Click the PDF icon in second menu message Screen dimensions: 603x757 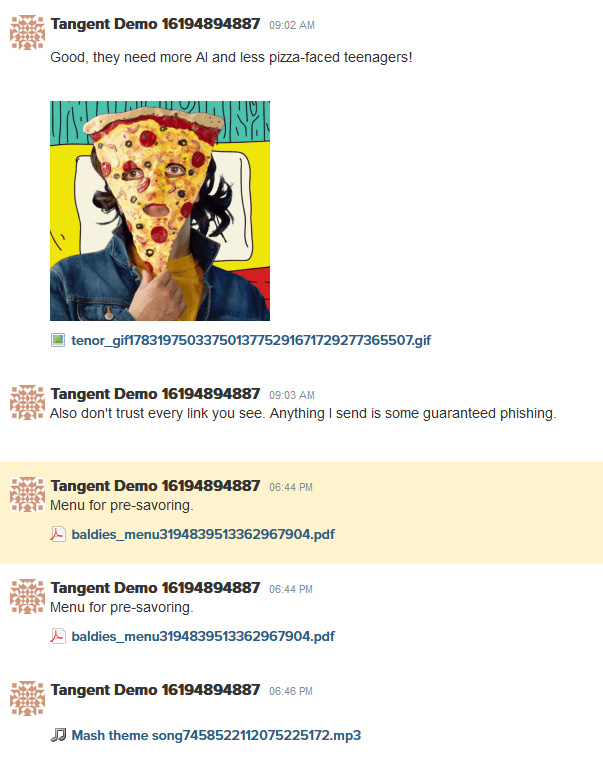[58, 636]
